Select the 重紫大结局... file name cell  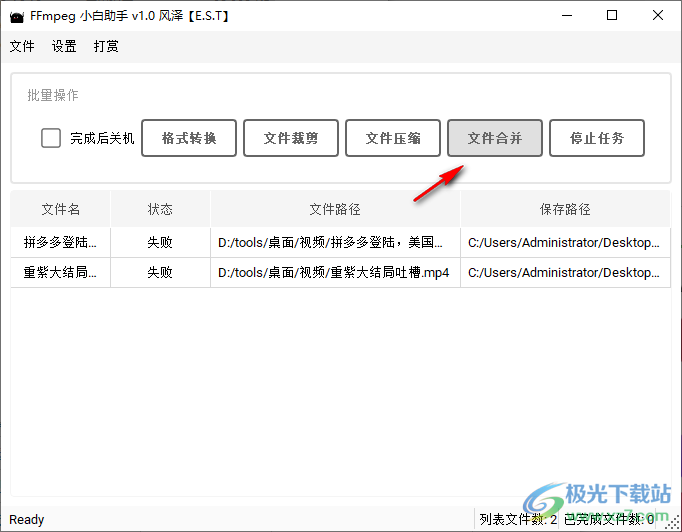click(60, 273)
